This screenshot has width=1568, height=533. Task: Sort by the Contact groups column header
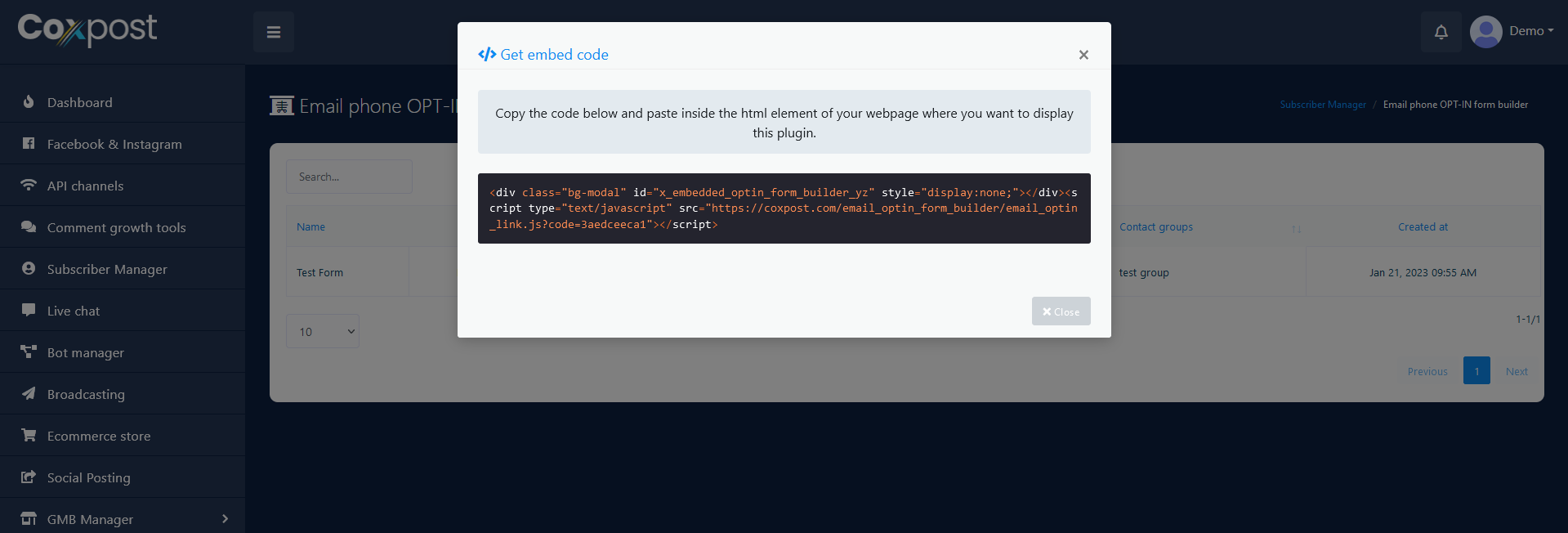[1156, 227]
